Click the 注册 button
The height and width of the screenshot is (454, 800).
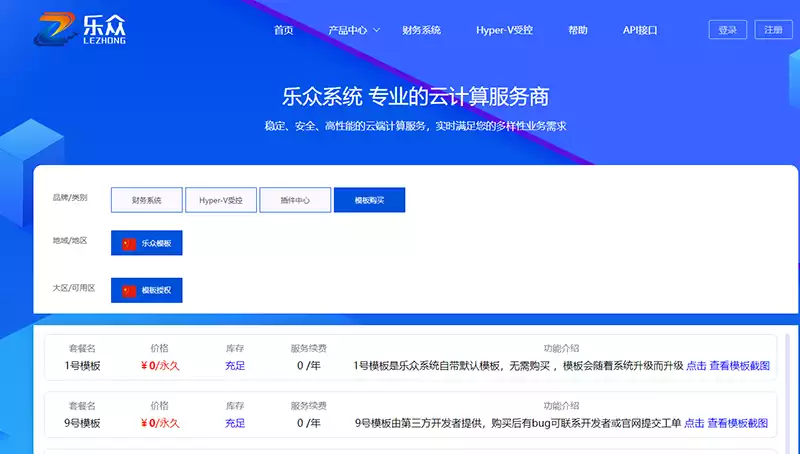(x=773, y=30)
